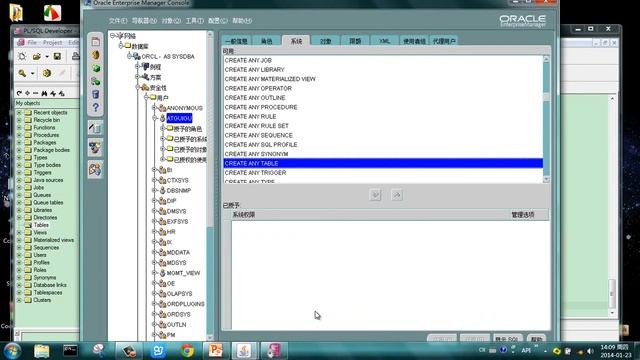The image size is (640, 360).
Task: Collapse the ATGUIGU user node
Action: click(x=155, y=118)
